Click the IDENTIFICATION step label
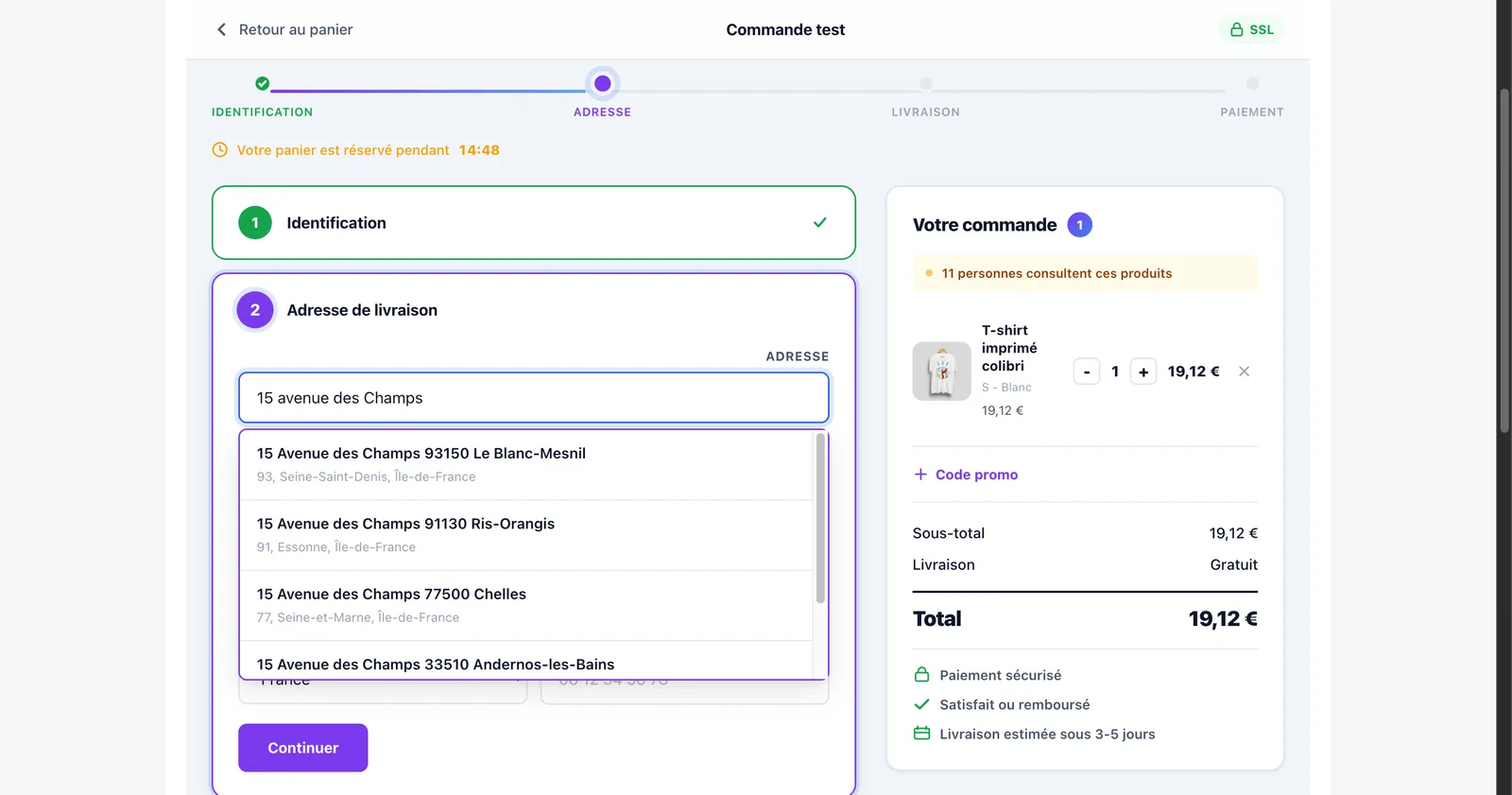Image resolution: width=1512 pixels, height=795 pixels. [x=262, y=112]
